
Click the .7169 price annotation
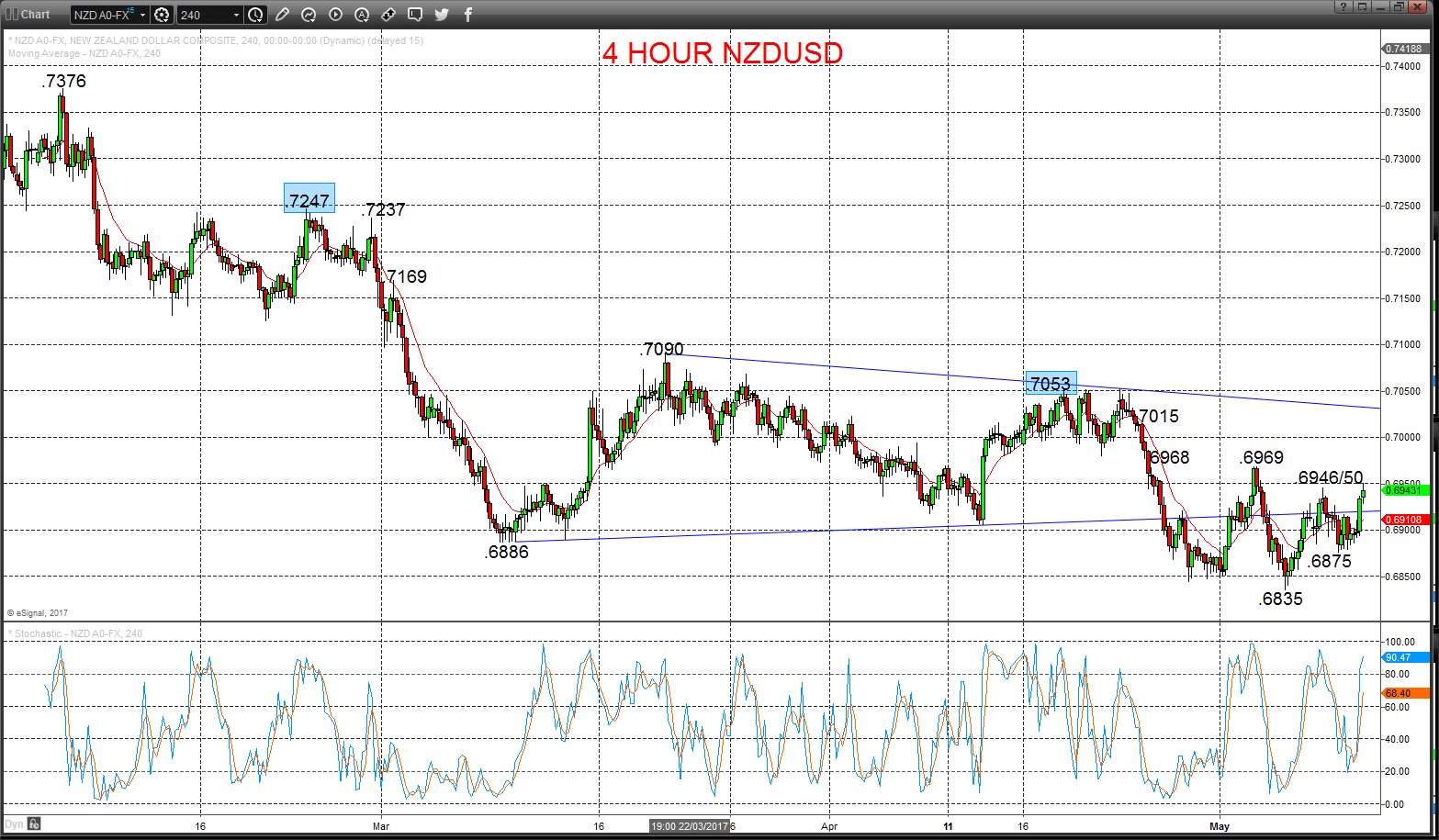click(405, 276)
